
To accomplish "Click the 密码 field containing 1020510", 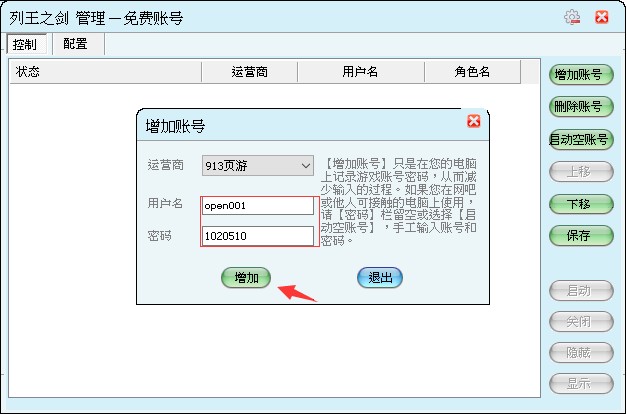I will (x=257, y=236).
